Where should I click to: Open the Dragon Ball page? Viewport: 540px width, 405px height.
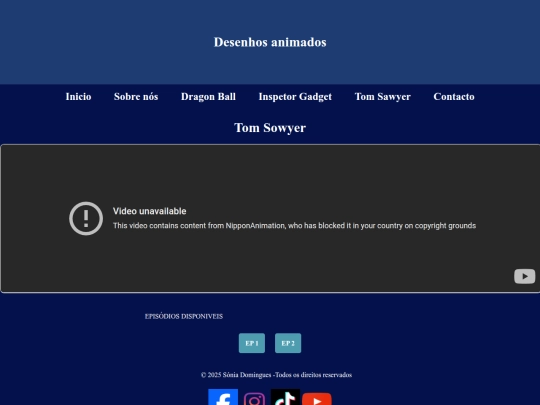(x=208, y=97)
